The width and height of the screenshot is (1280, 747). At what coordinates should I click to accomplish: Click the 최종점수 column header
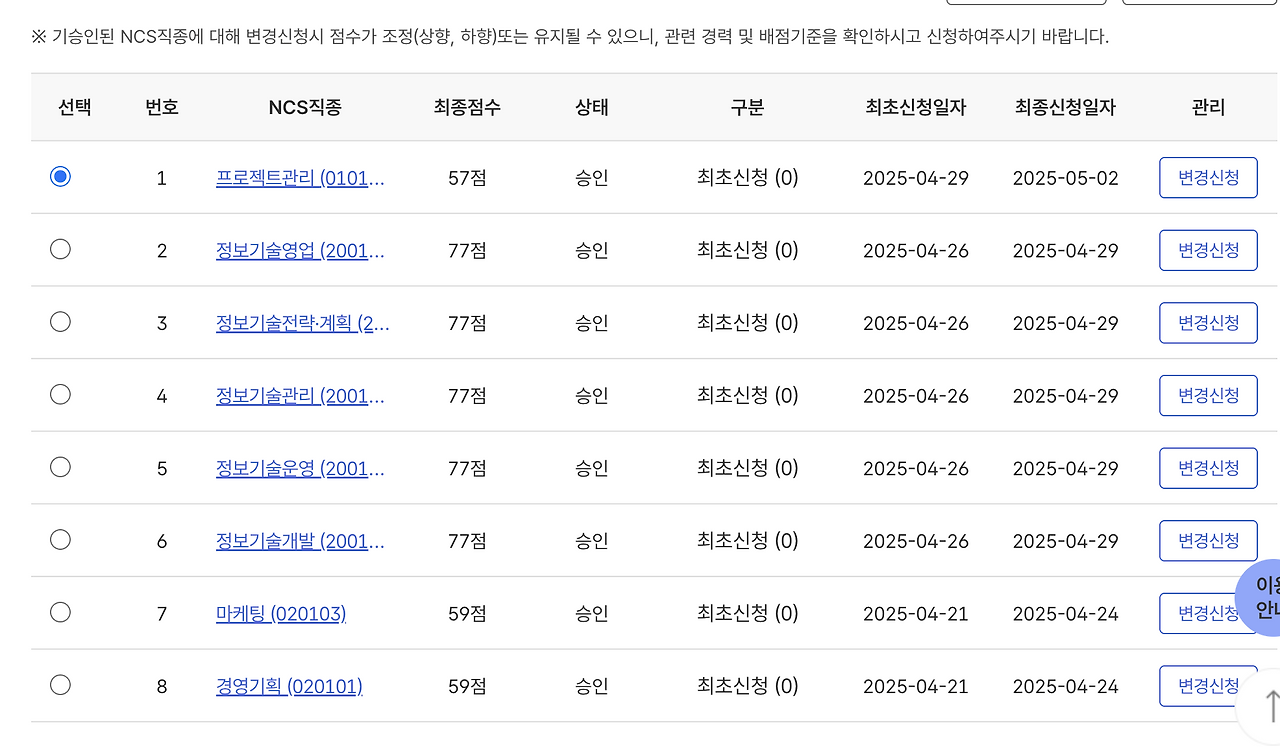466,108
